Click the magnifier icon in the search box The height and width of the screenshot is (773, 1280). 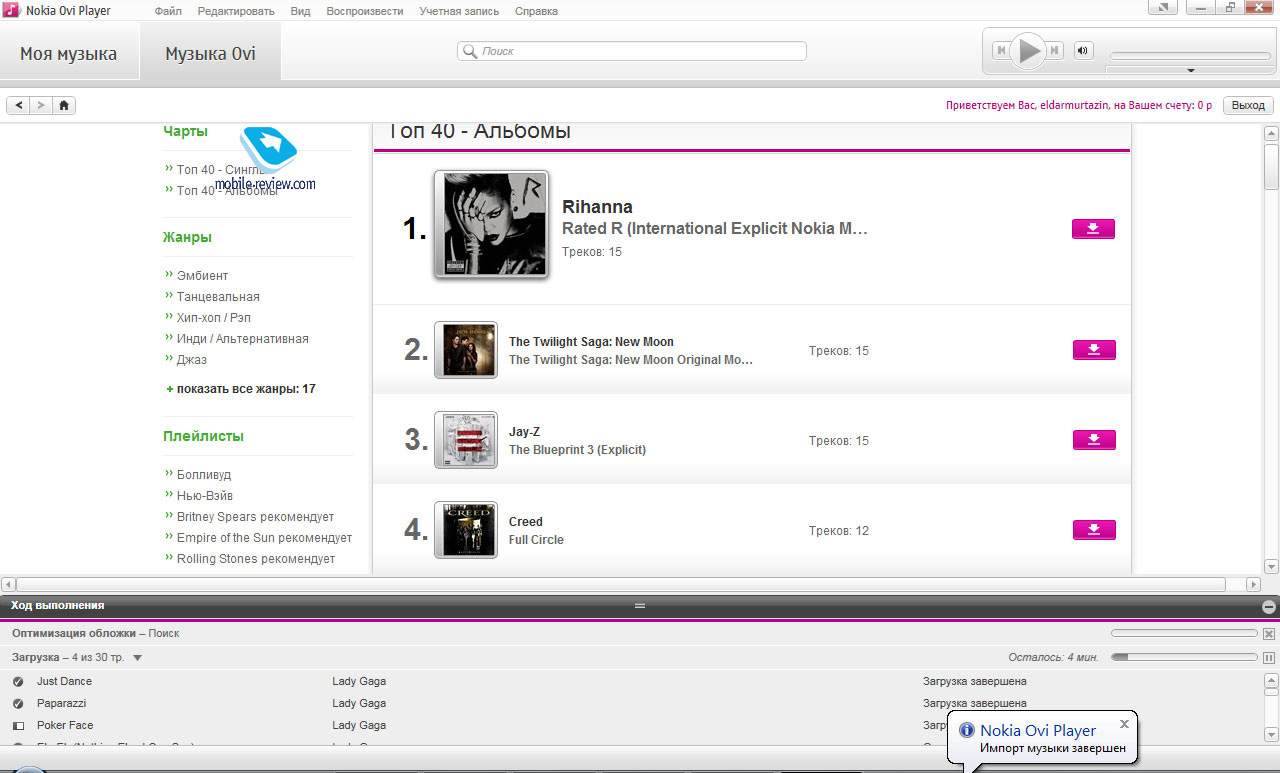point(469,51)
